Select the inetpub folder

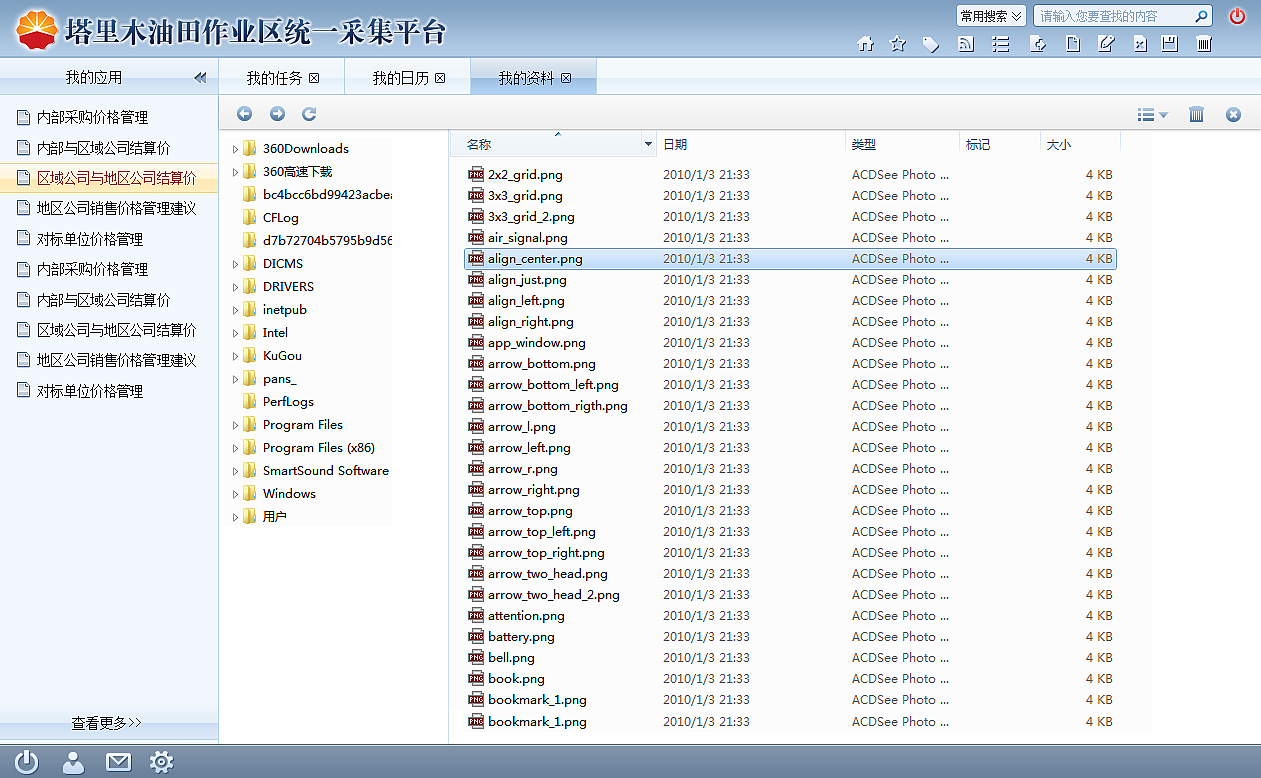(x=284, y=310)
